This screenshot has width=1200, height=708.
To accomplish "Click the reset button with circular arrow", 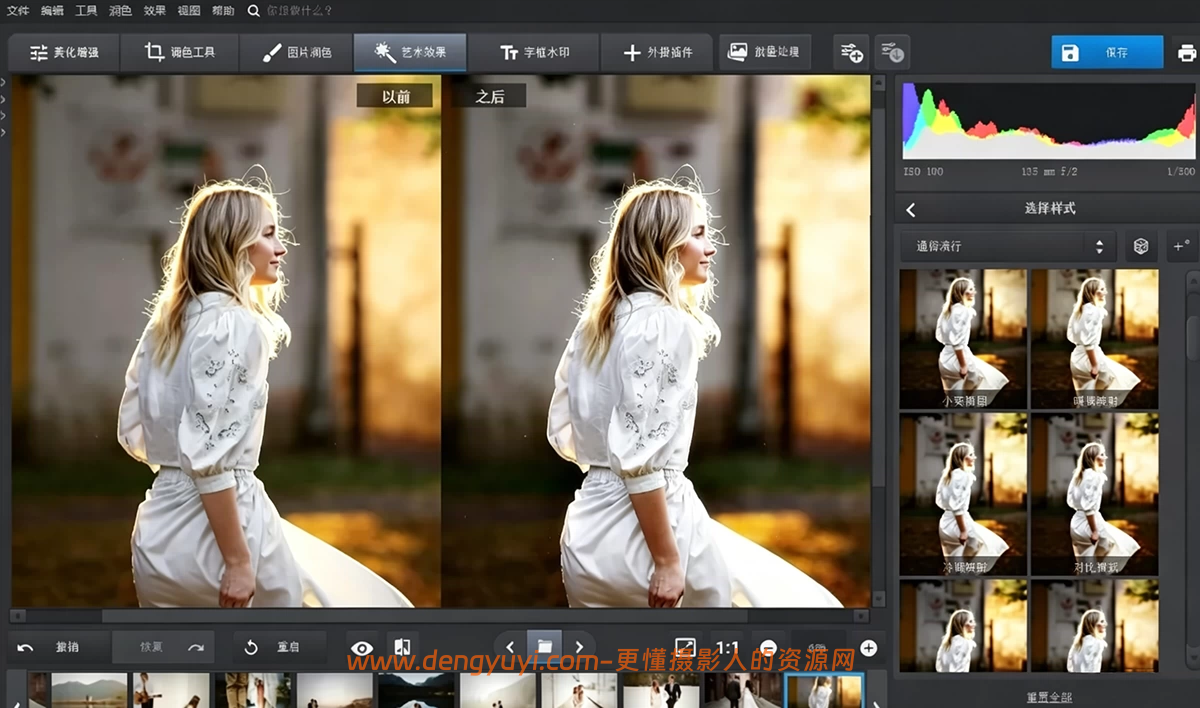I will point(280,648).
